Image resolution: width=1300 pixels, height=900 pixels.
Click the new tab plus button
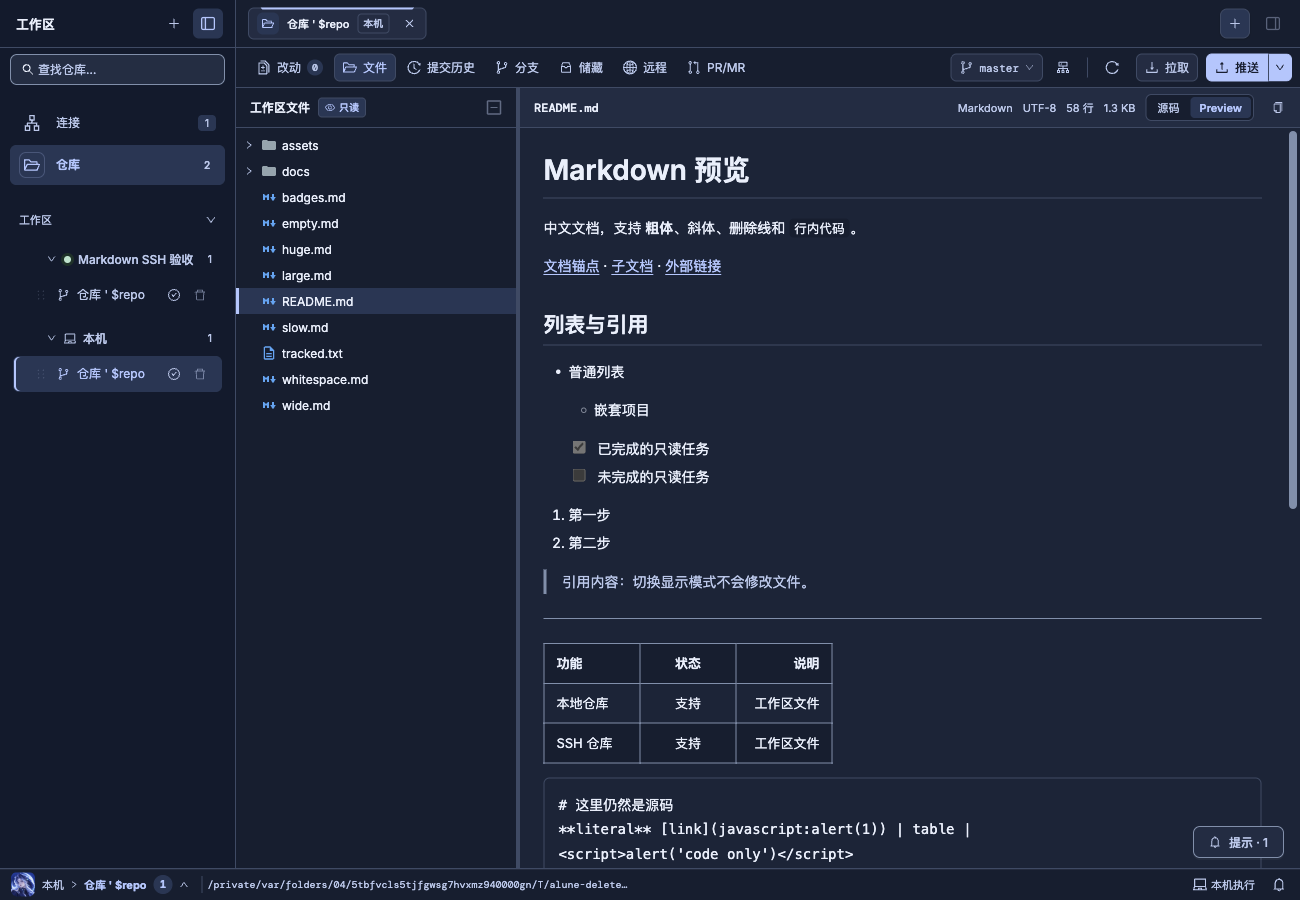coord(1235,23)
